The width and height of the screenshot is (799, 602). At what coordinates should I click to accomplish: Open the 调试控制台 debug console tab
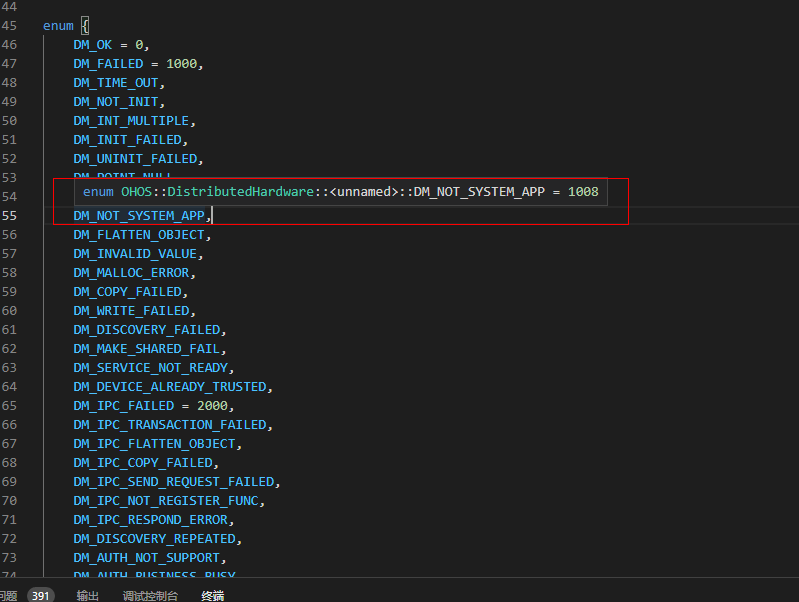[150, 595]
